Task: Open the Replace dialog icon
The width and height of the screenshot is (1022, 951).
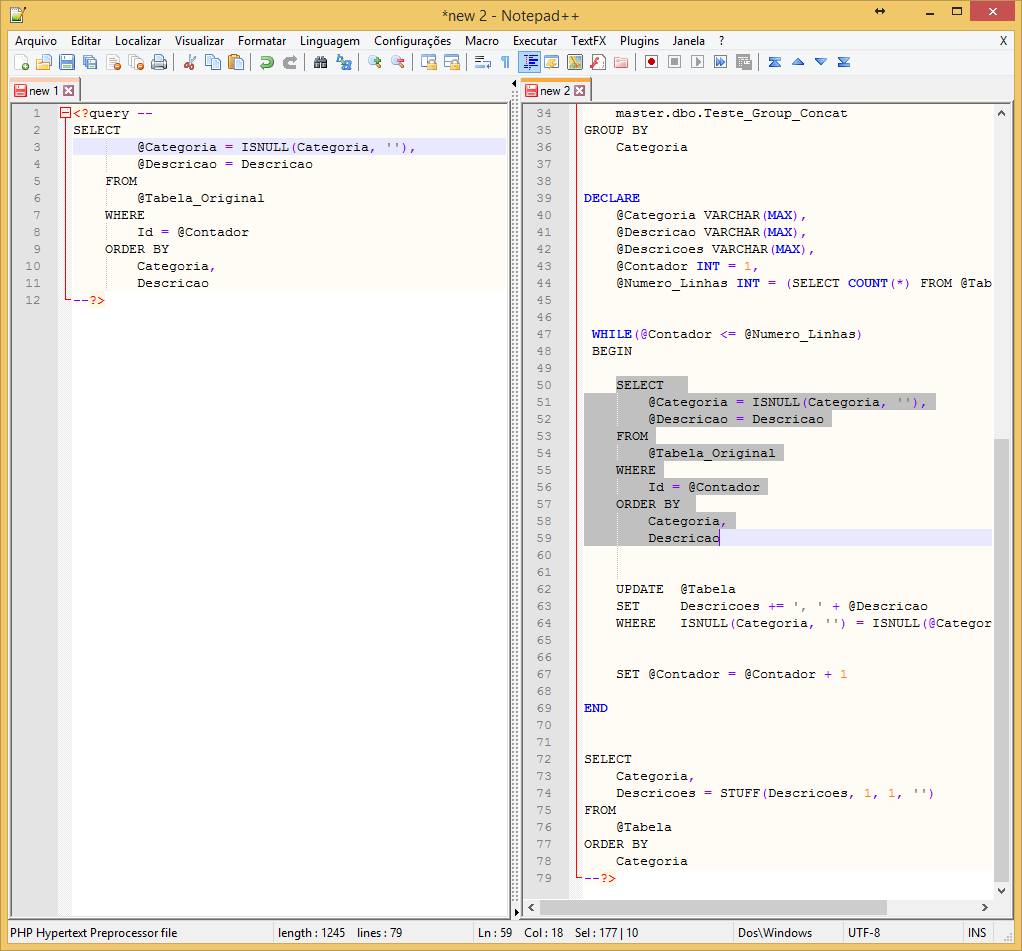Action: [x=343, y=63]
